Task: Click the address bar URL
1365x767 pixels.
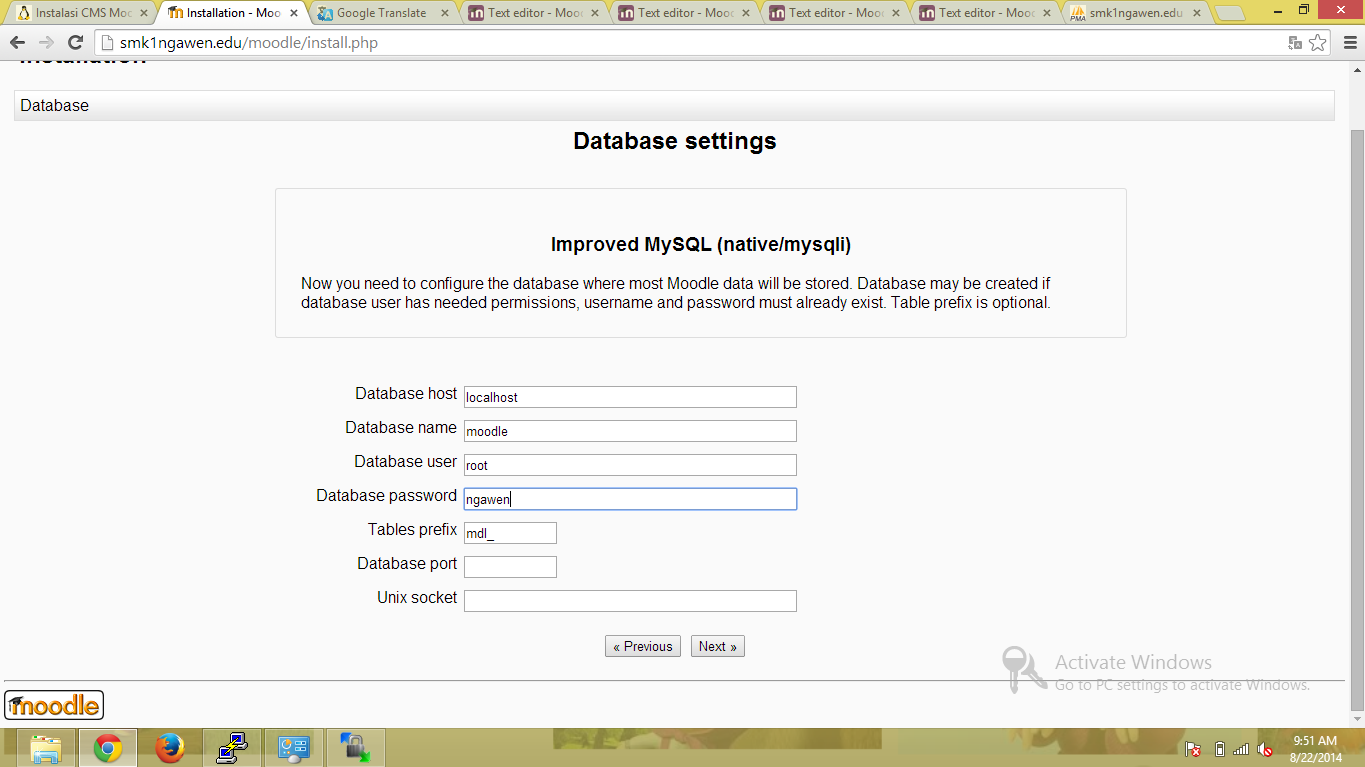Action: pos(249,43)
